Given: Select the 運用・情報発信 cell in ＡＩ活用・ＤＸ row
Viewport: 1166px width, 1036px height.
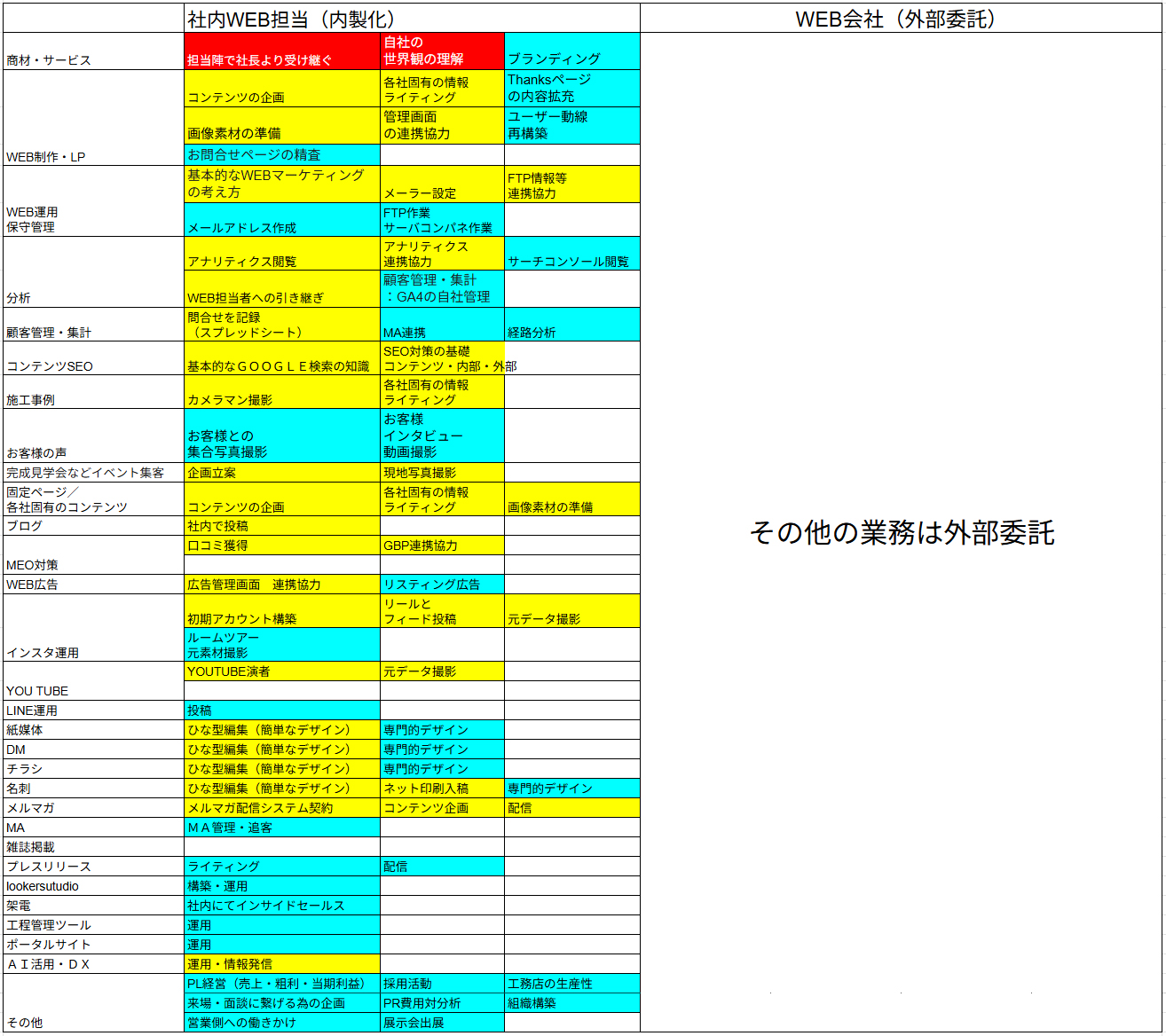Looking at the screenshot, I should (228, 963).
